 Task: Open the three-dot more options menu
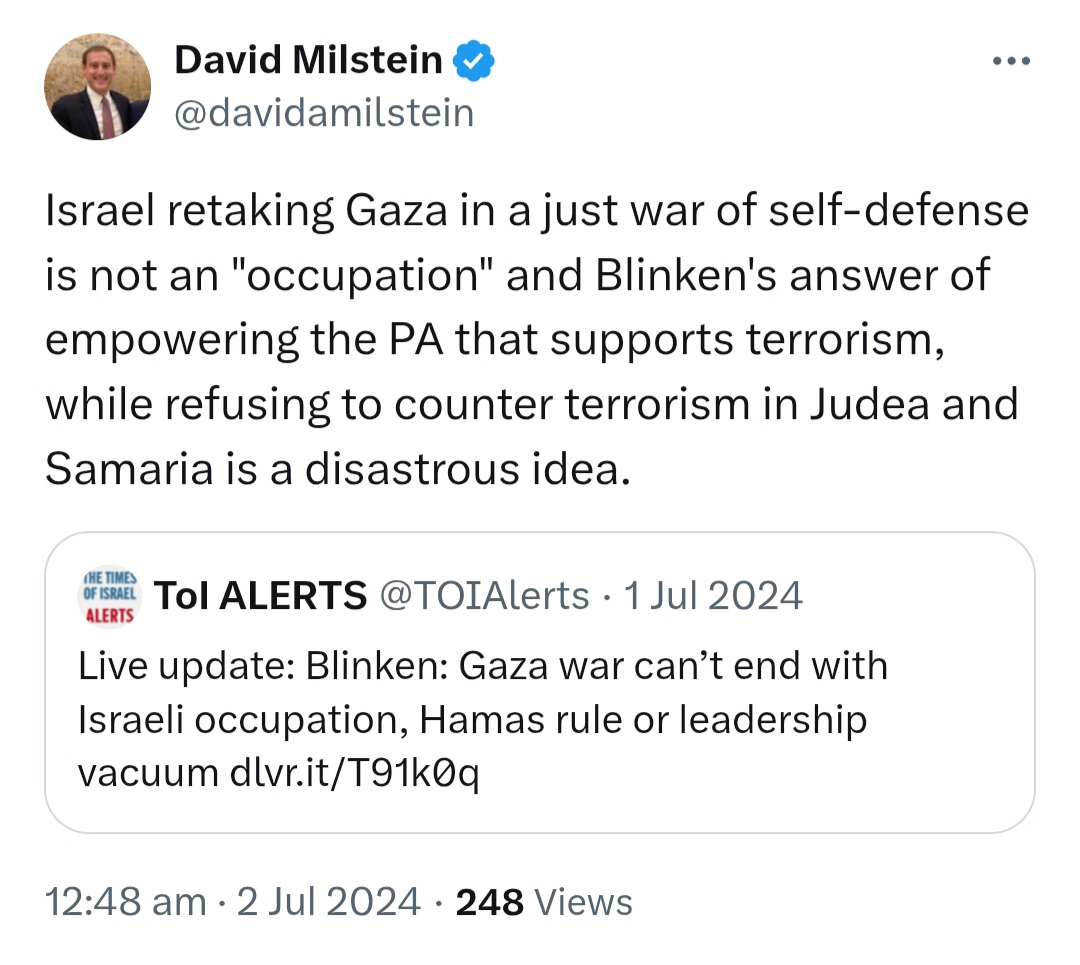point(1011,61)
